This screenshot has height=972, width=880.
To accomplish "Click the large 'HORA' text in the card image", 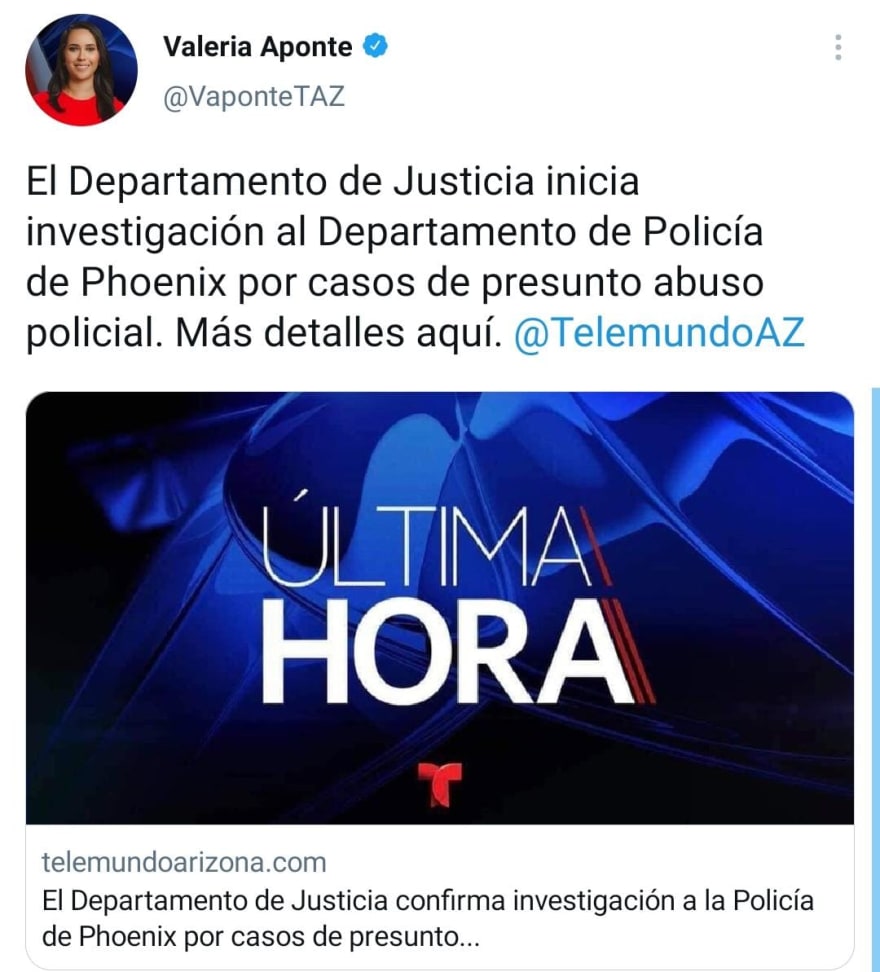I will [446, 651].
